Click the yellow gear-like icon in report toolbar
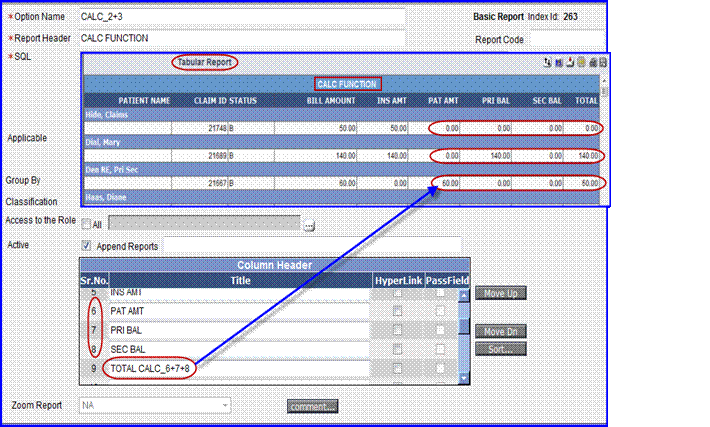The width and height of the screenshot is (710, 427). [581, 62]
